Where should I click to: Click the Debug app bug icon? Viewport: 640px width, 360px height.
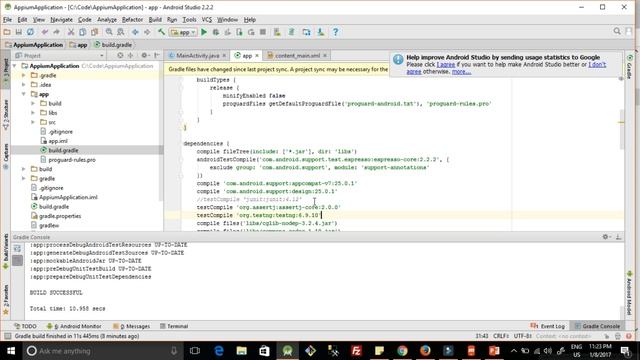(216, 32)
